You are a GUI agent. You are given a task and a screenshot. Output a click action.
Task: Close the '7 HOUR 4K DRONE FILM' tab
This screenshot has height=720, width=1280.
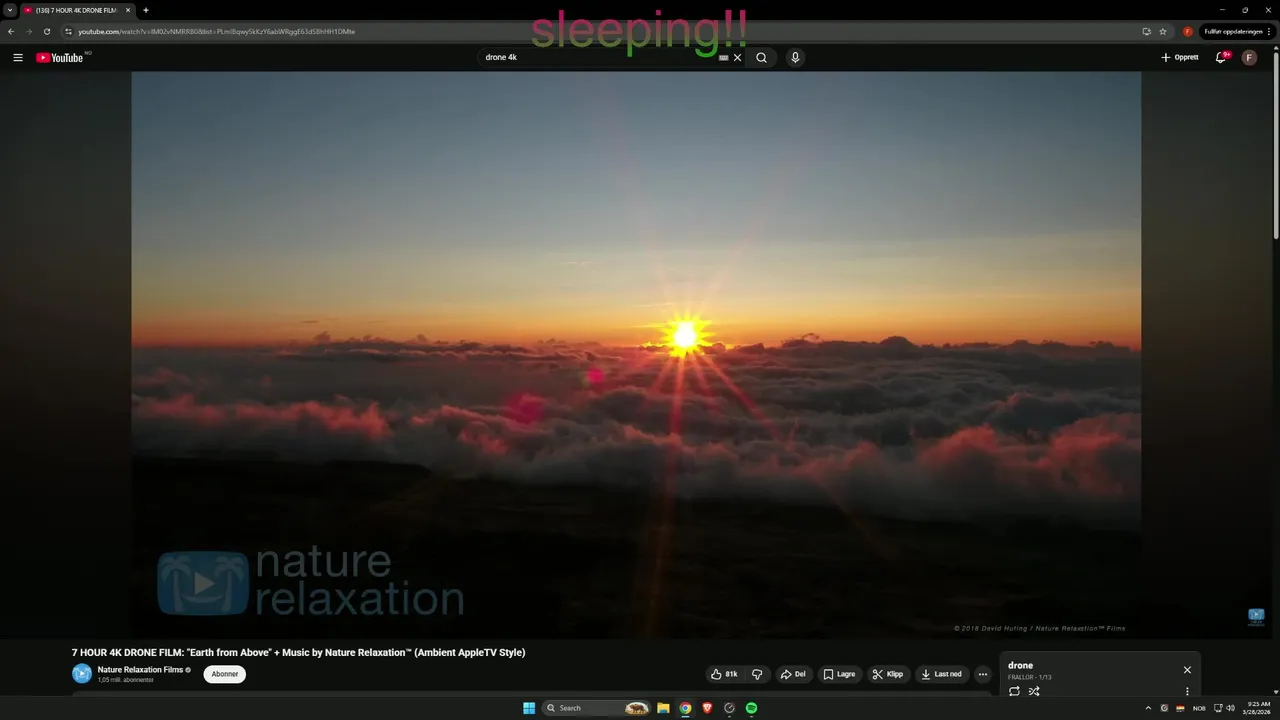[x=128, y=10]
